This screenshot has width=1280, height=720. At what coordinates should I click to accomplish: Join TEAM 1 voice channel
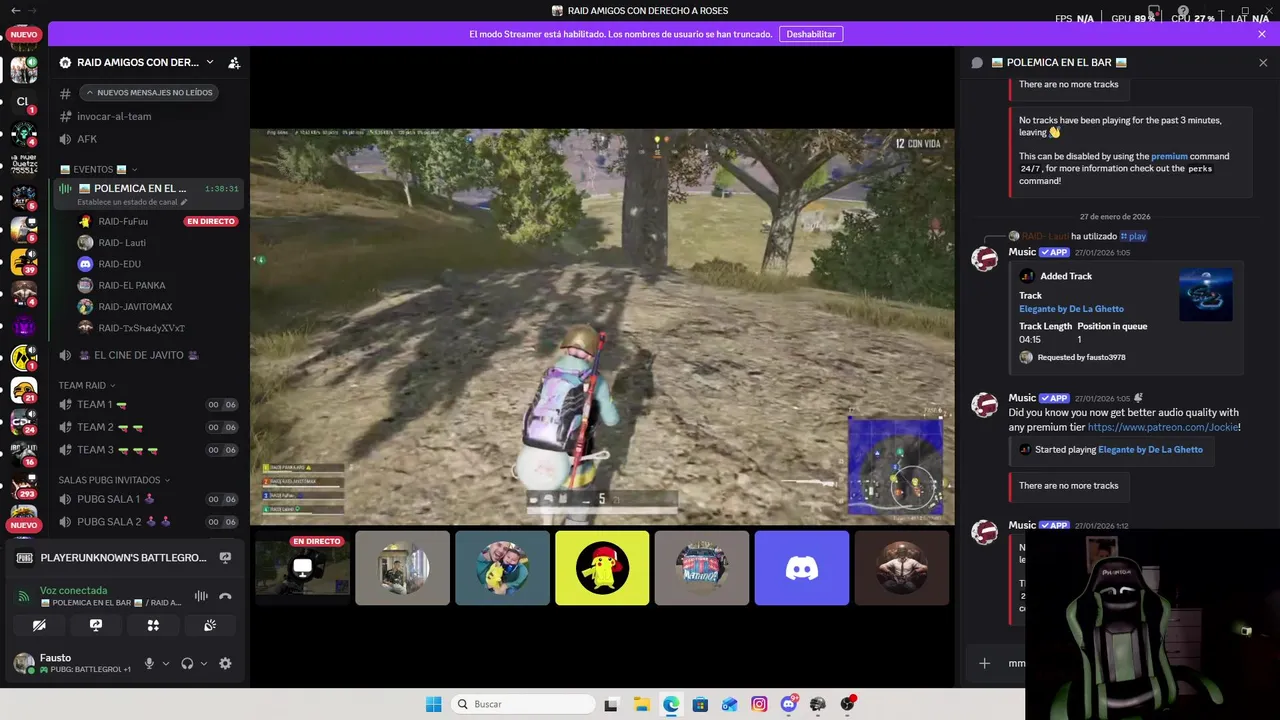pos(148,404)
